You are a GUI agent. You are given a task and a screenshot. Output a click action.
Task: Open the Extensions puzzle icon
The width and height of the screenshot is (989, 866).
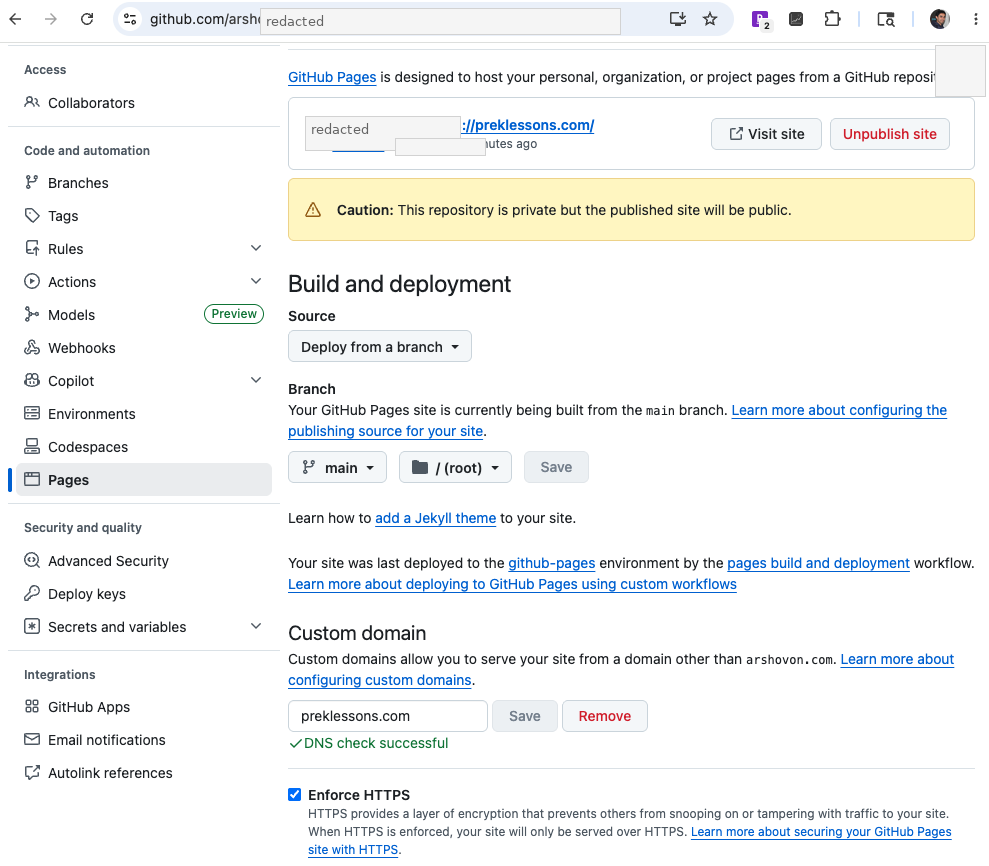(832, 19)
